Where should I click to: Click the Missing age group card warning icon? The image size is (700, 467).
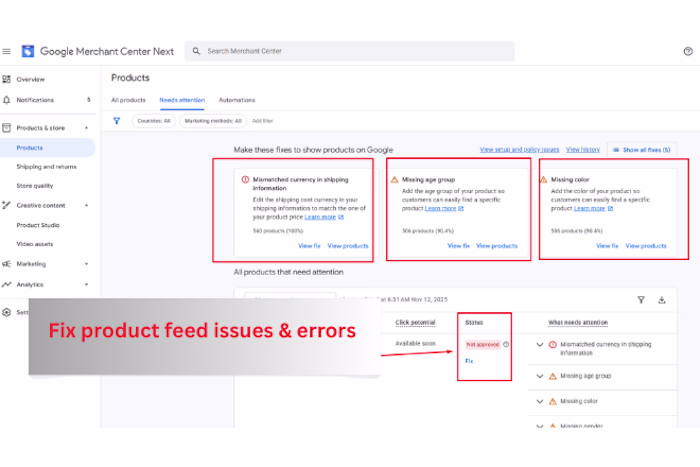(x=394, y=179)
